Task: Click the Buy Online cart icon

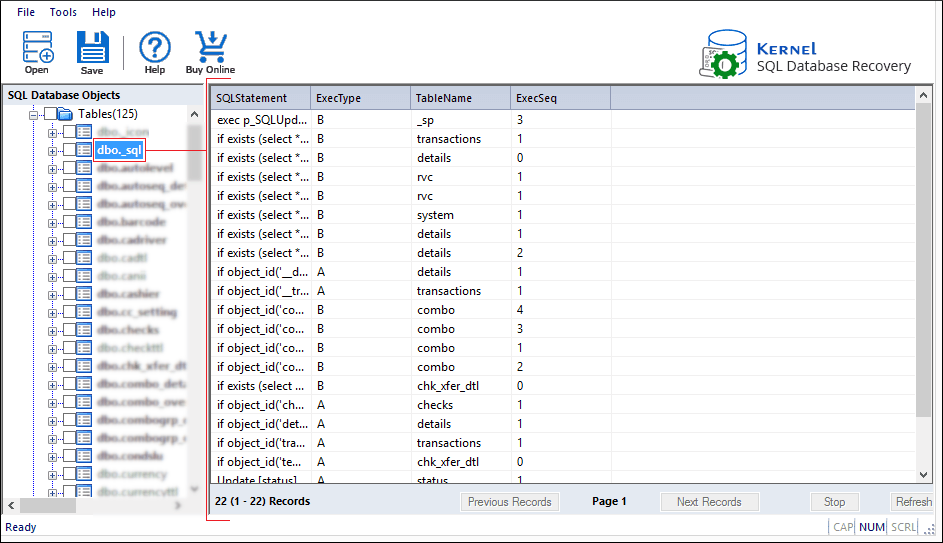Action: 210,47
